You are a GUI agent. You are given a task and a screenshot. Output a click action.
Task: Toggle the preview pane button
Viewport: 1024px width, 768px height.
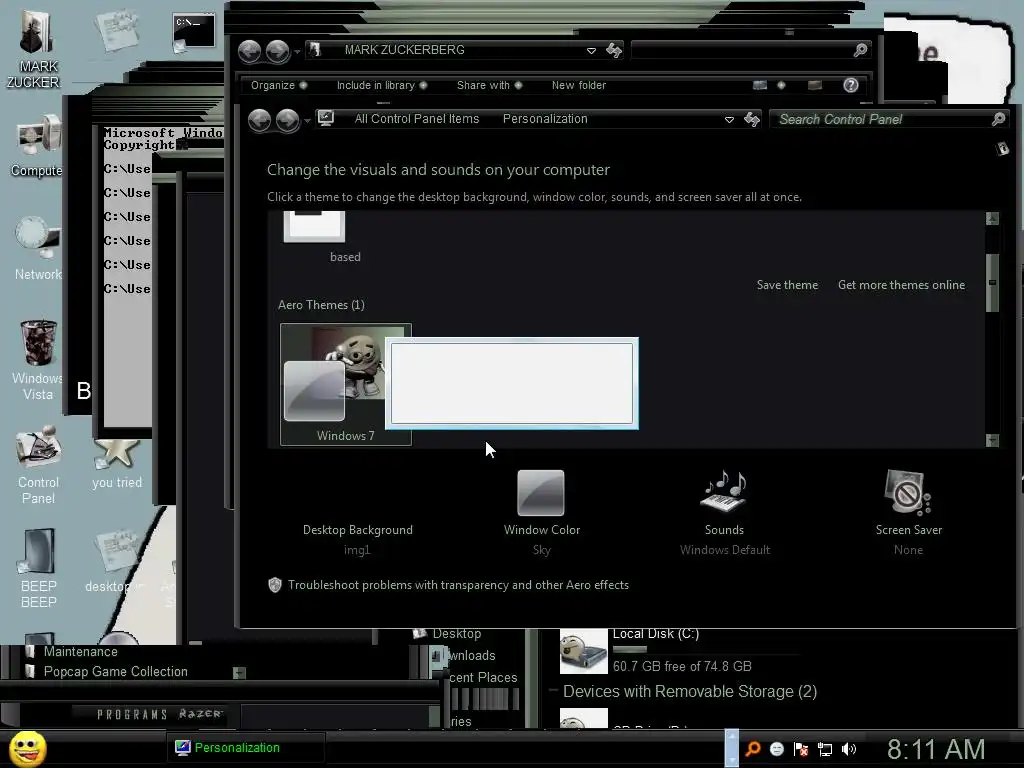click(814, 85)
